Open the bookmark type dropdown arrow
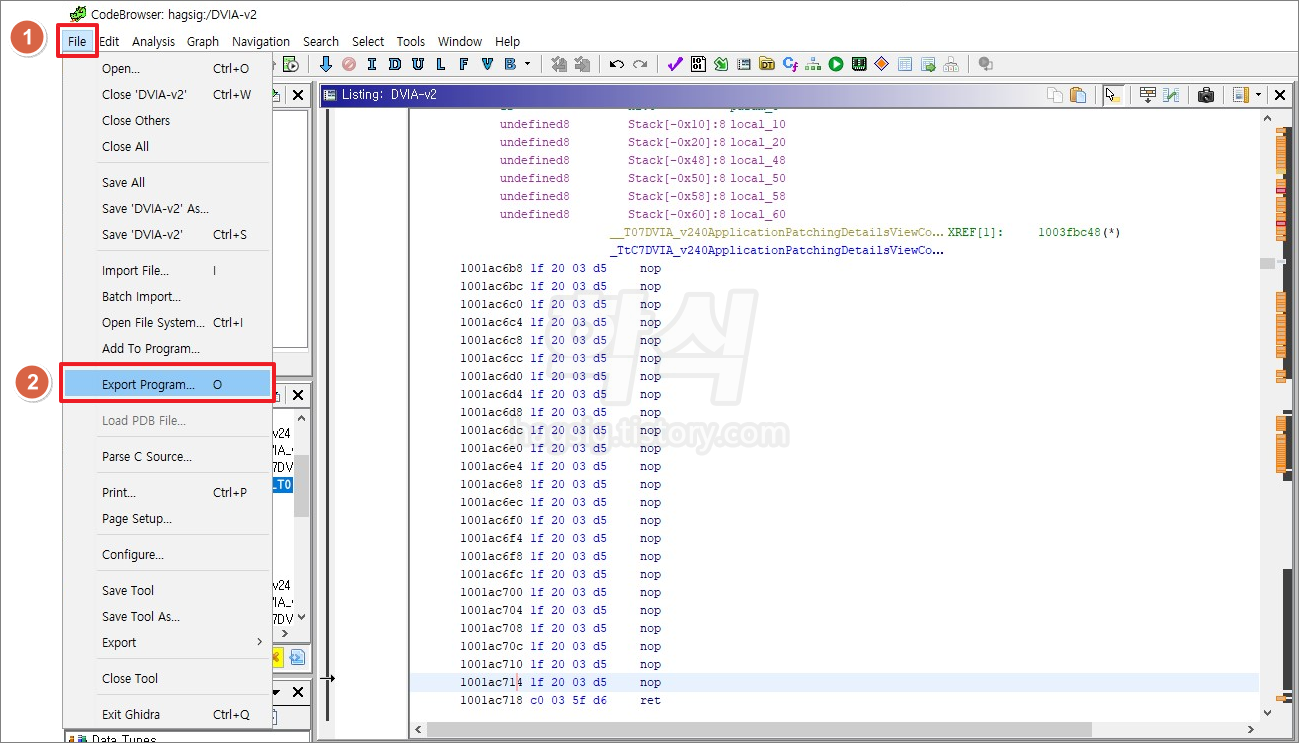1299x743 pixels. click(528, 64)
